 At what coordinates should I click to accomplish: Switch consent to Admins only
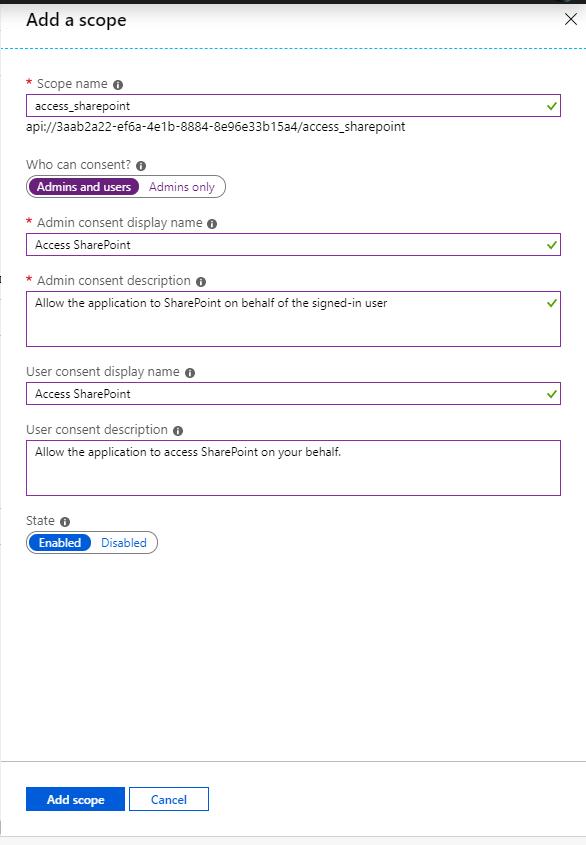click(182, 186)
